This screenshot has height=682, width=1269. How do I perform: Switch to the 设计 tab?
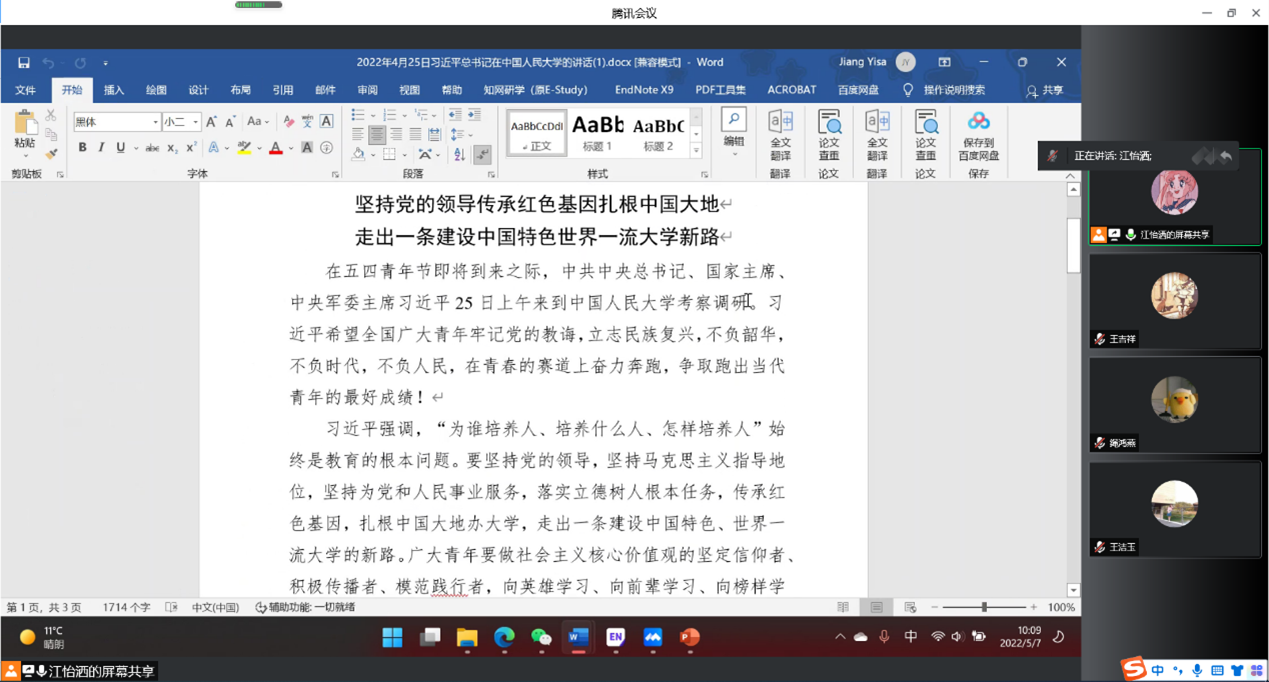[x=198, y=90]
